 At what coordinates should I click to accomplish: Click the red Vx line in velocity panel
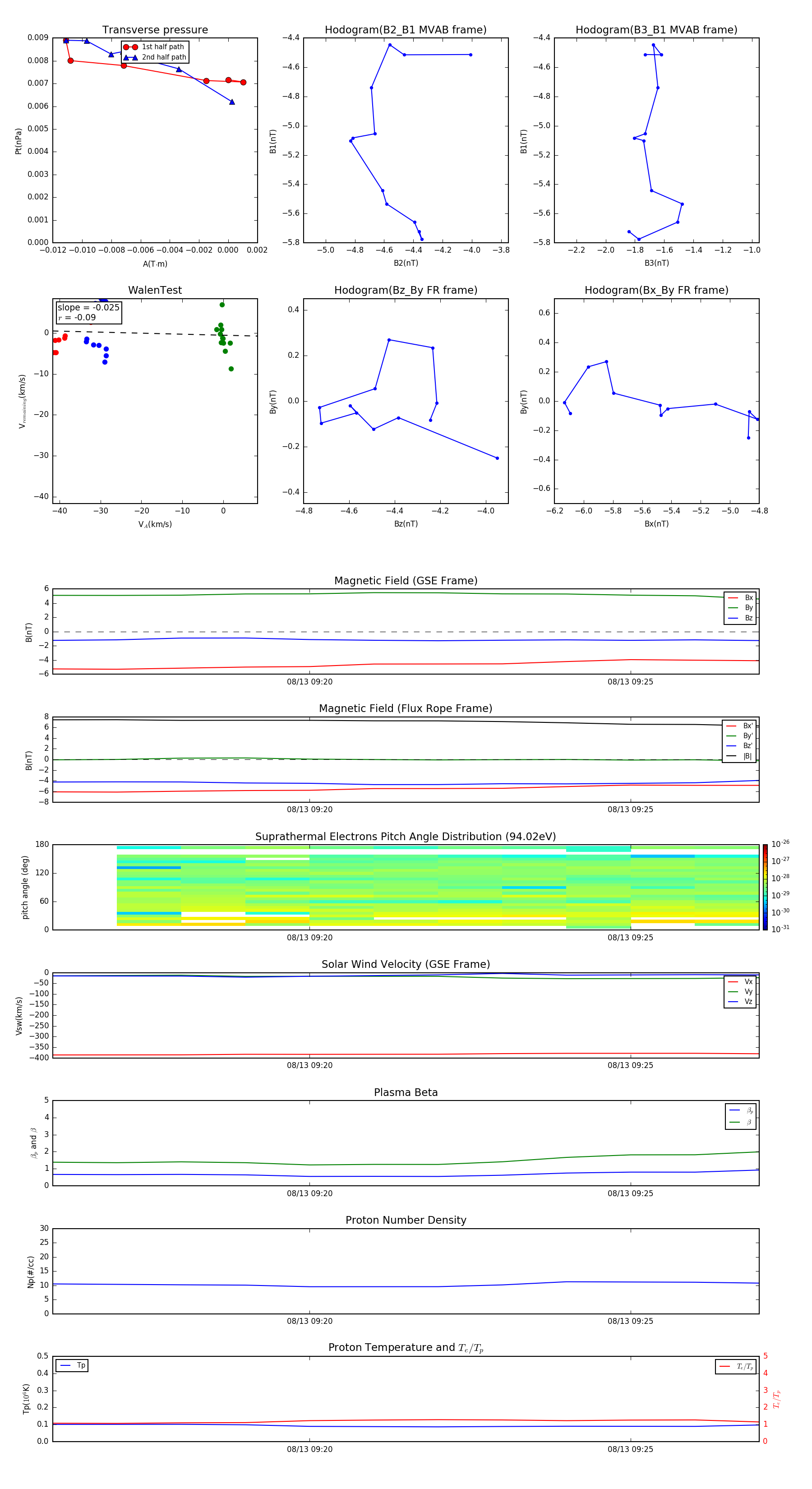406,1054
